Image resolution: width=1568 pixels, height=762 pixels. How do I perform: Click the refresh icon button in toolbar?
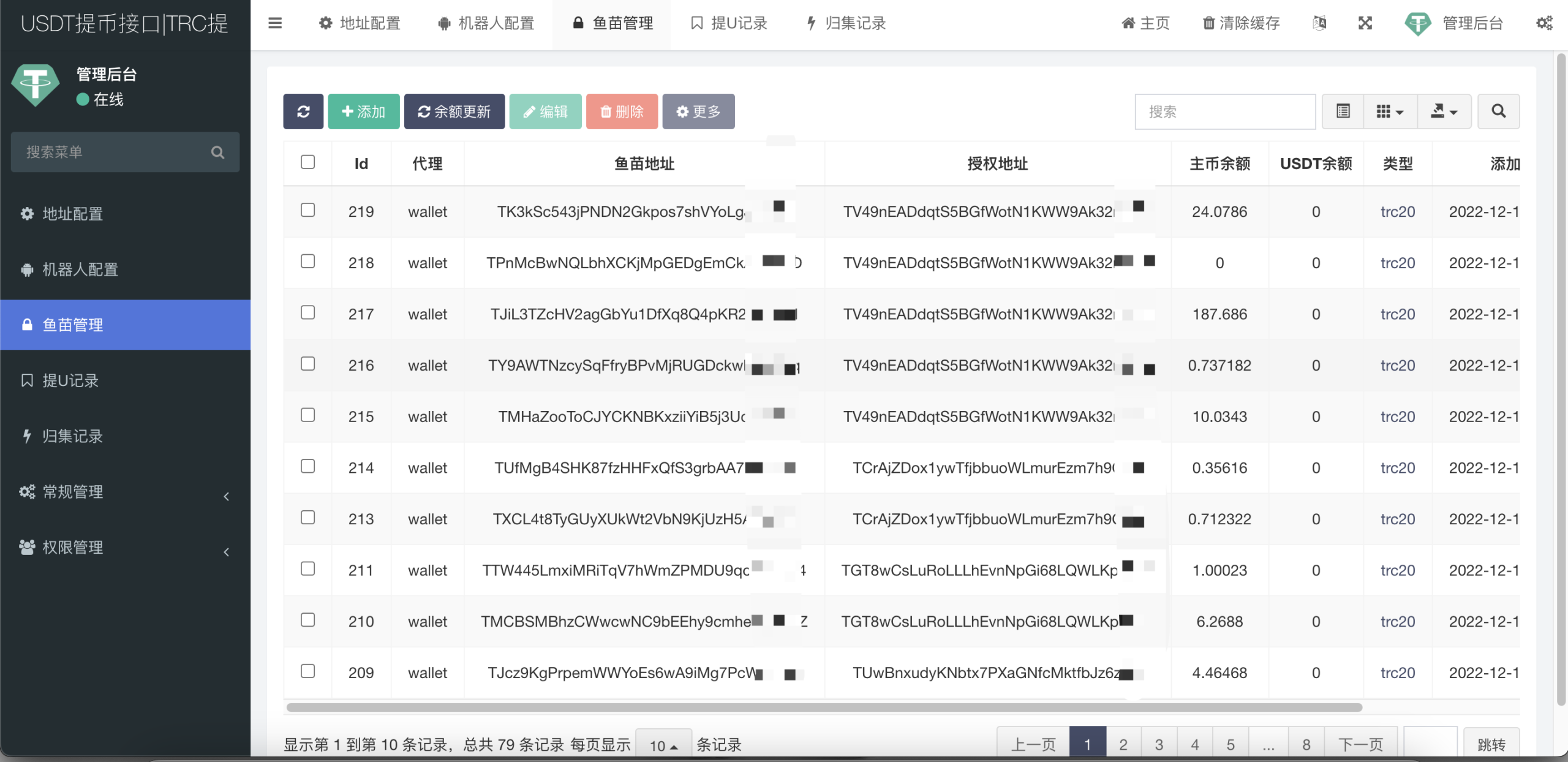(303, 111)
